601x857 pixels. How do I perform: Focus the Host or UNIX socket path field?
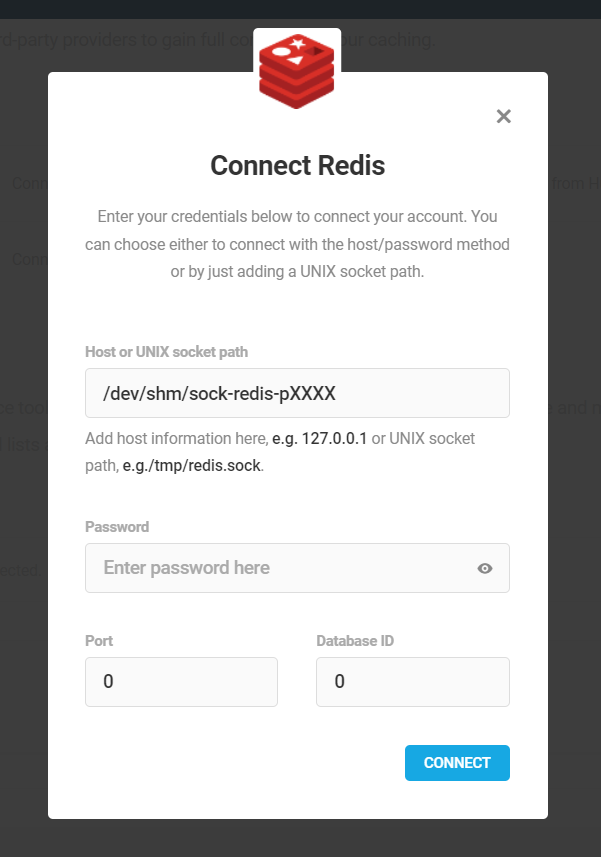pyautogui.click(x=297, y=393)
